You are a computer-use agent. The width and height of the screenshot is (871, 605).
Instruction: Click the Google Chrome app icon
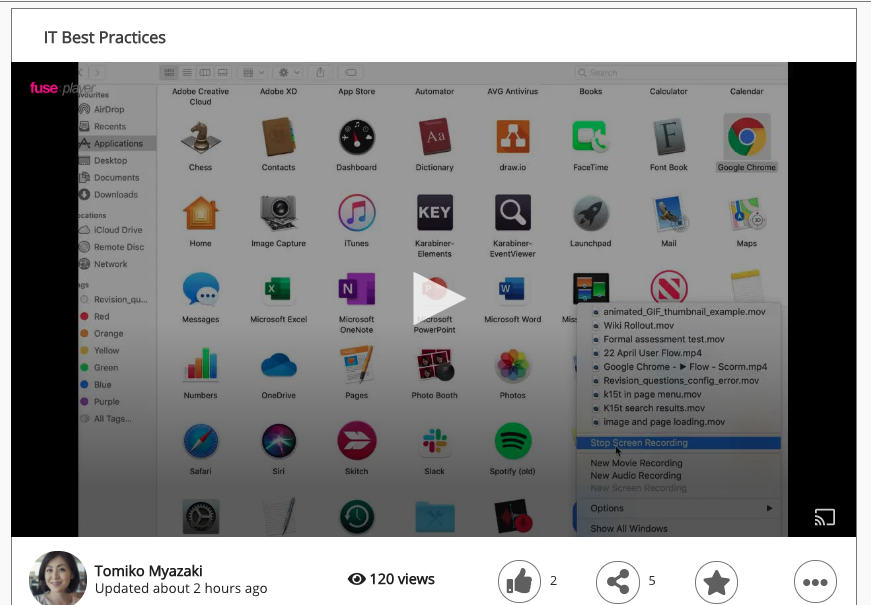746,138
